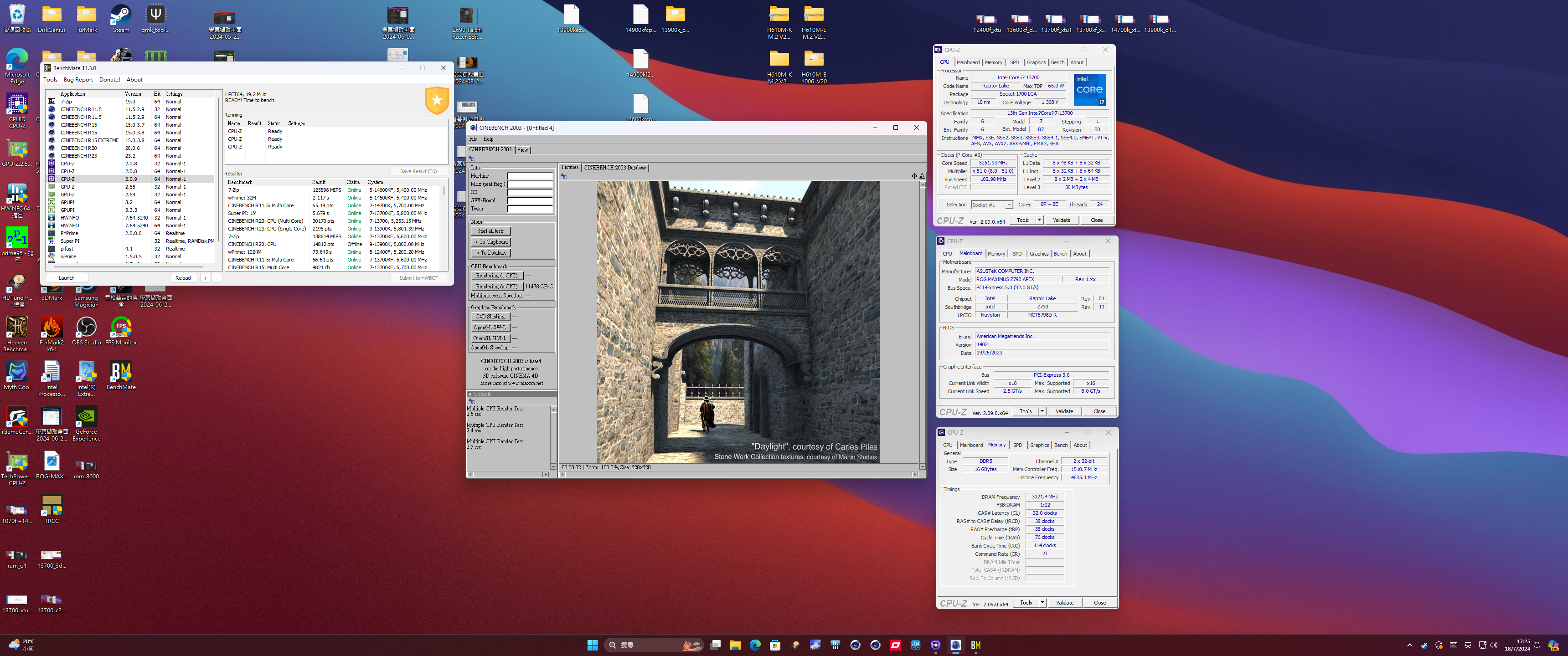Switch to the View tab in Cinebench
The image size is (1568, 656).
click(x=522, y=150)
